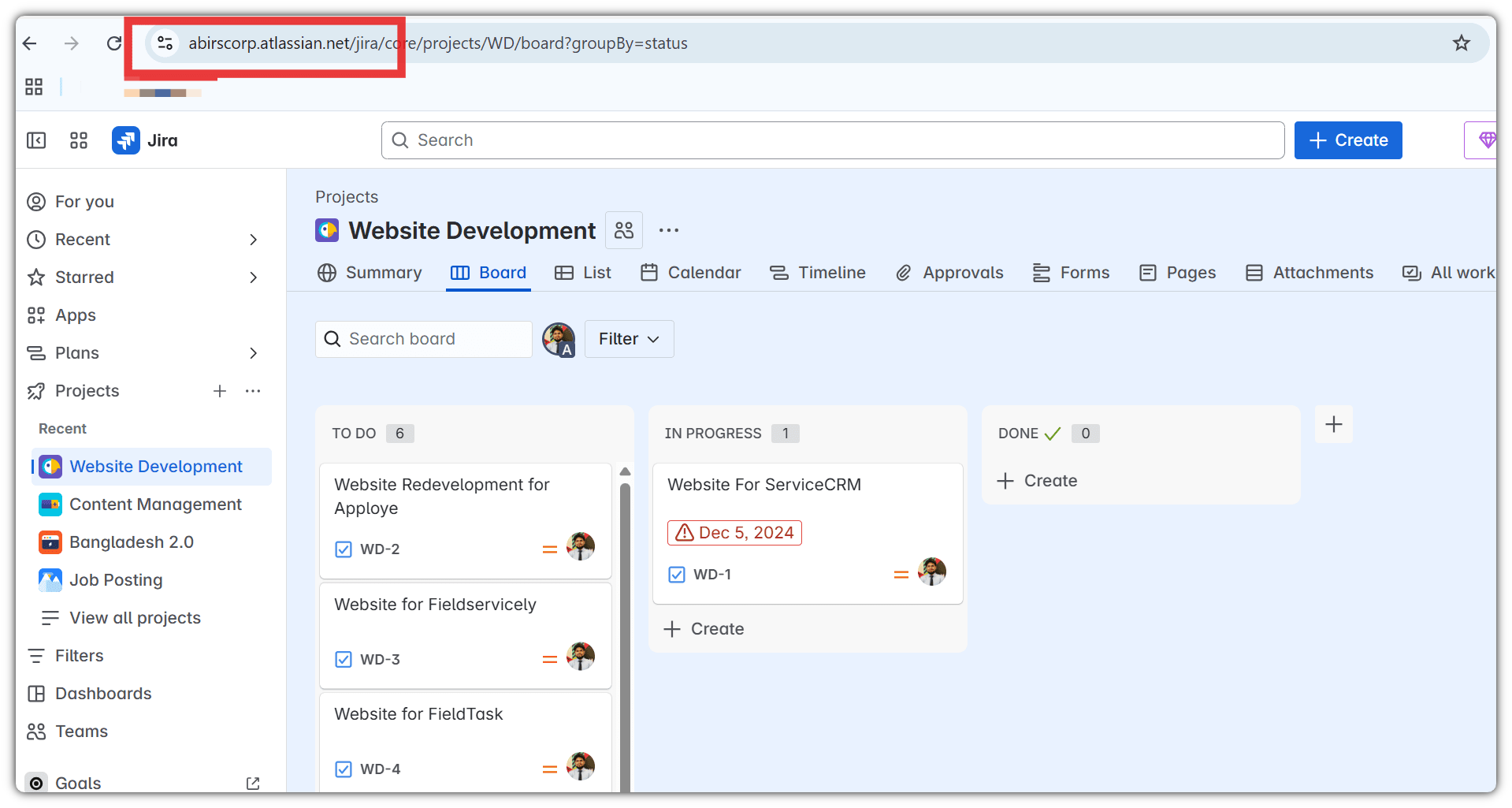Screen dimensions: 1512x808
Task: Create an issue in the Done column
Action: (1037, 481)
